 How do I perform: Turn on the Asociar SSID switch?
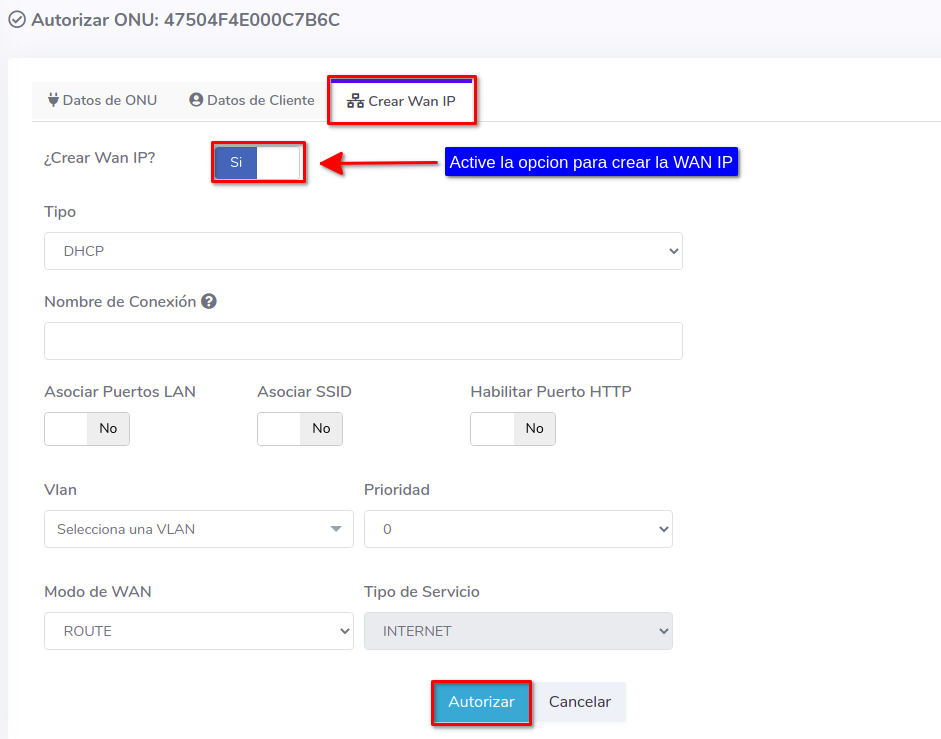[300, 428]
